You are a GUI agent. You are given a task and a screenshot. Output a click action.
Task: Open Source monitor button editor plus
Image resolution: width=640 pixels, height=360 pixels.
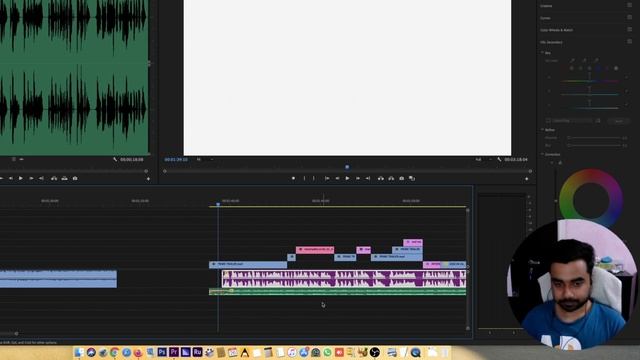point(148,179)
